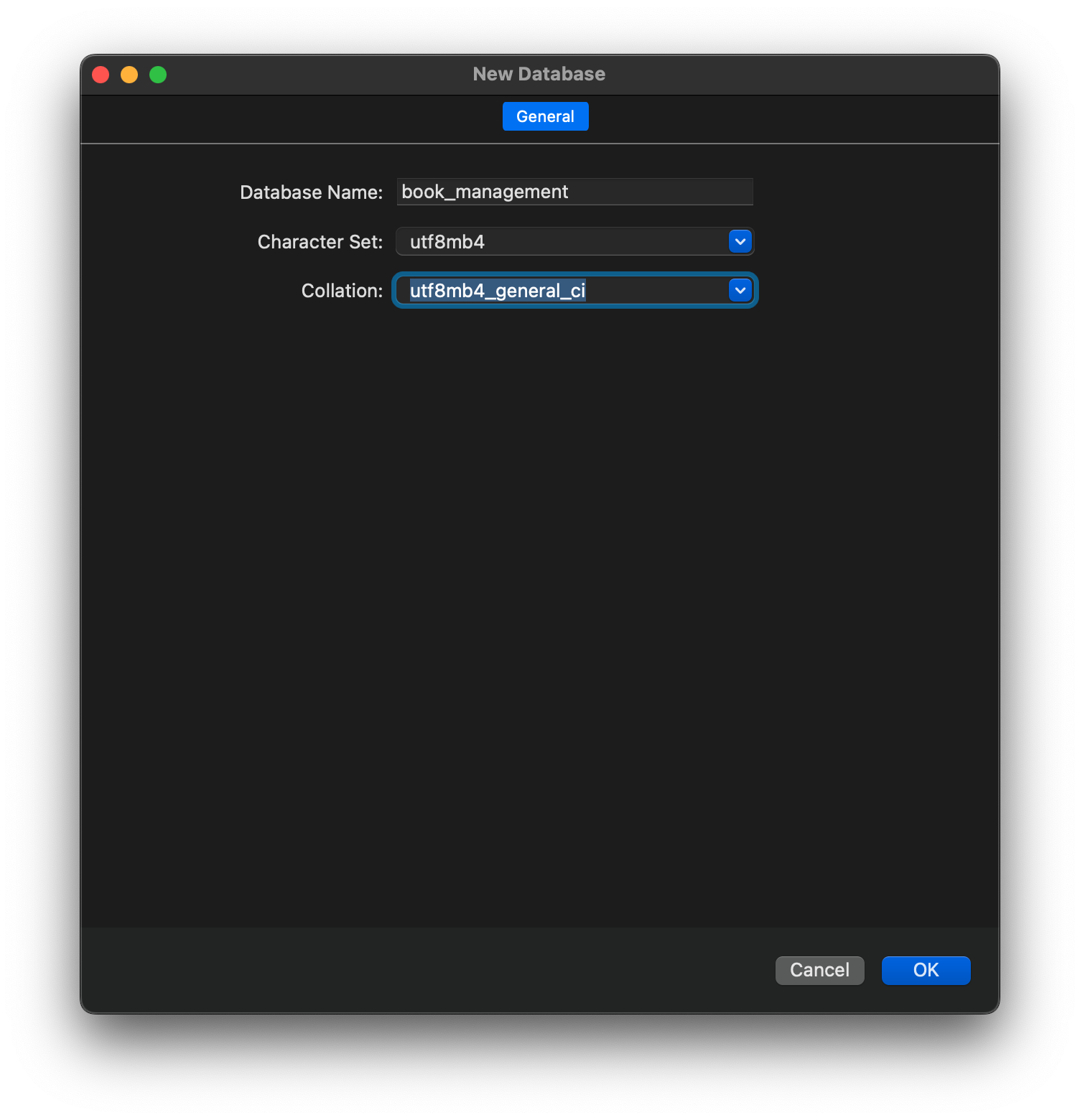1080x1120 pixels.
Task: Click the yellow minimize traffic light
Action: [129, 74]
